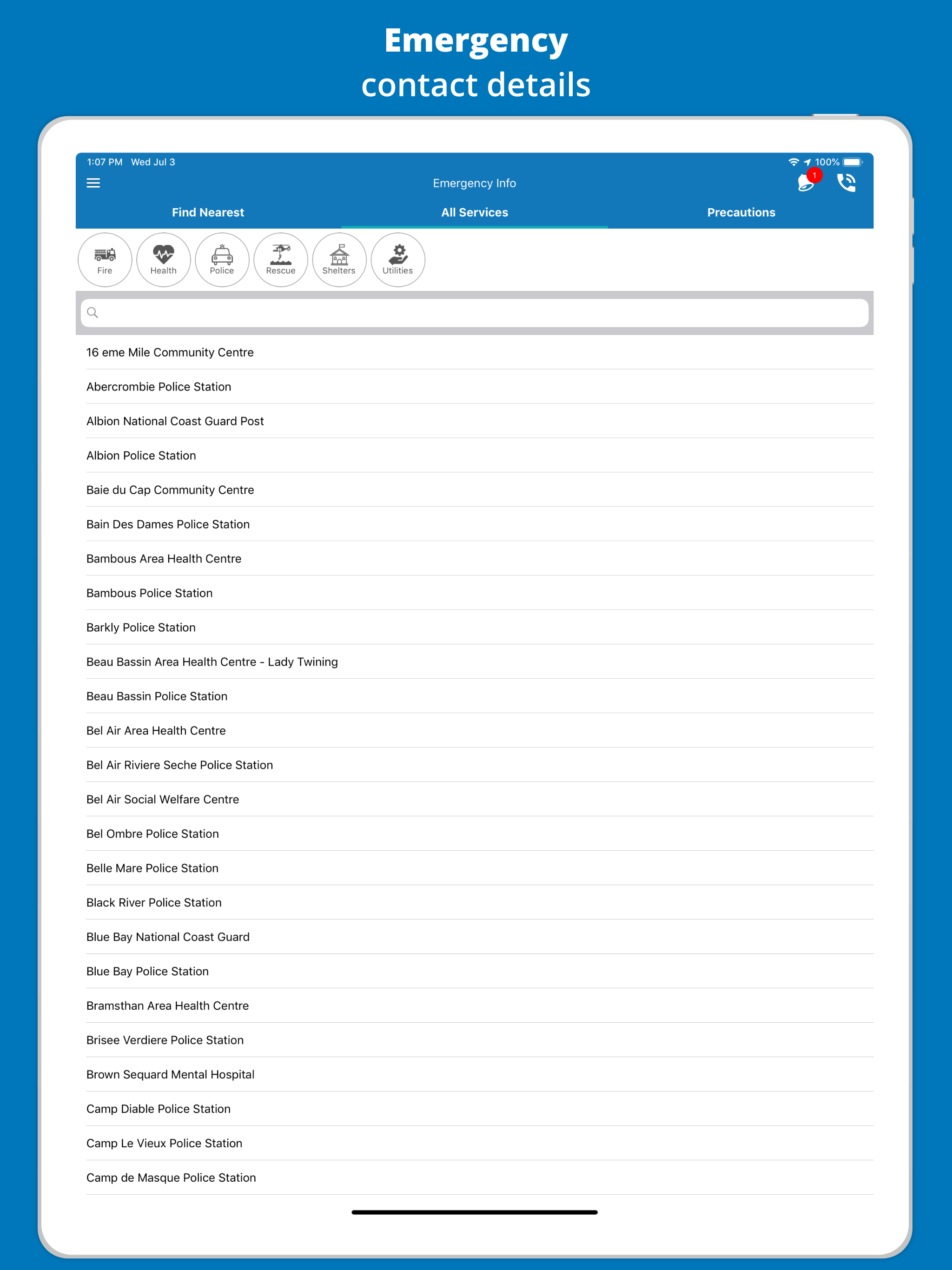Open Belle Mare Police Station
The image size is (952, 1270).
474,869
